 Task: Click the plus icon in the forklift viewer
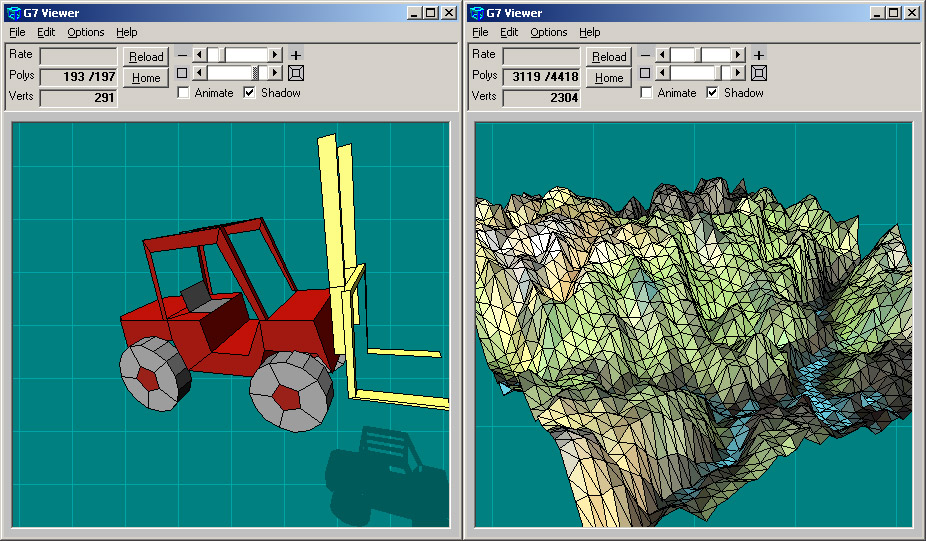296,55
